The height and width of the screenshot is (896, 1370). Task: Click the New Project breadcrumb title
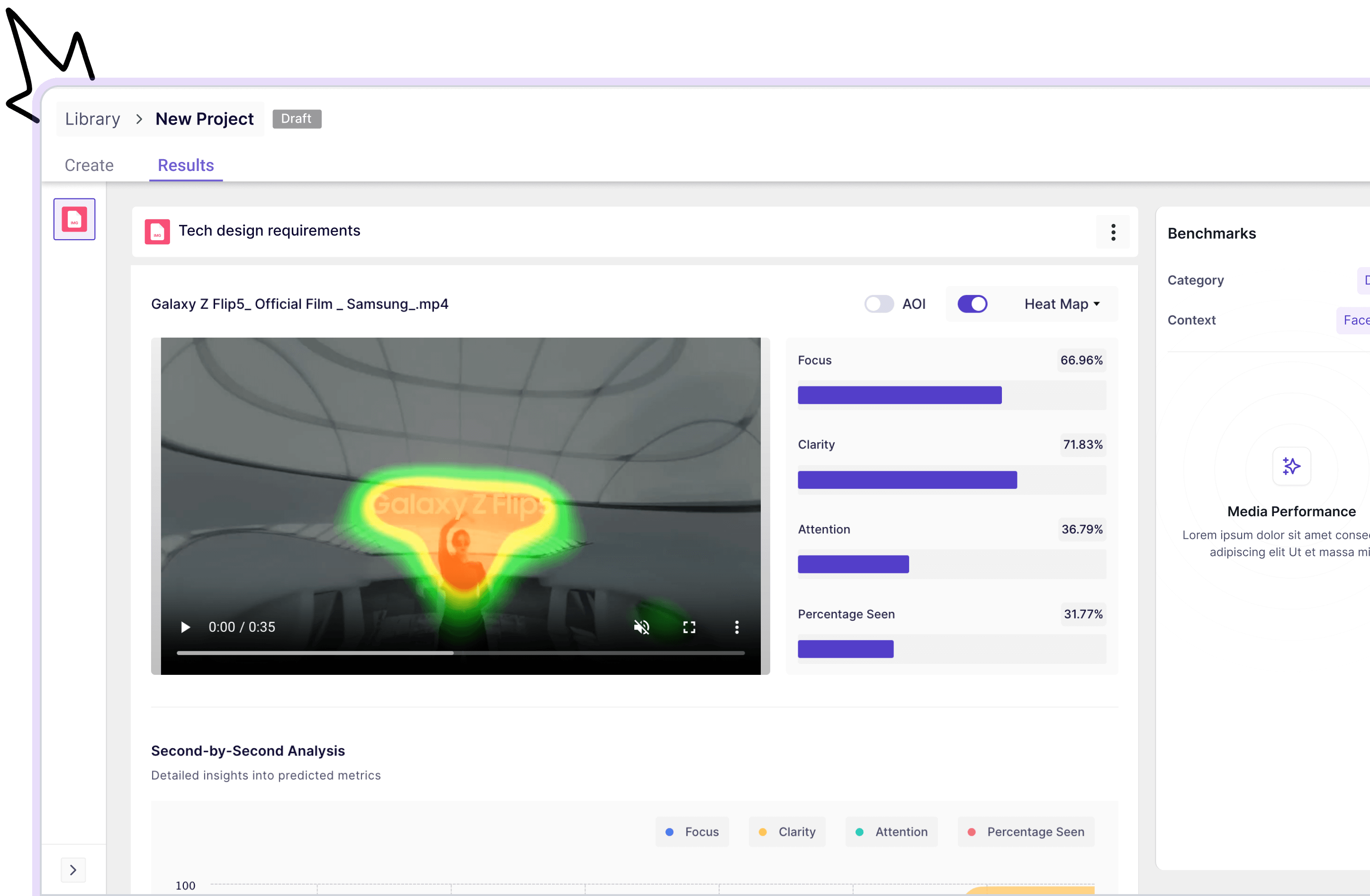point(204,119)
